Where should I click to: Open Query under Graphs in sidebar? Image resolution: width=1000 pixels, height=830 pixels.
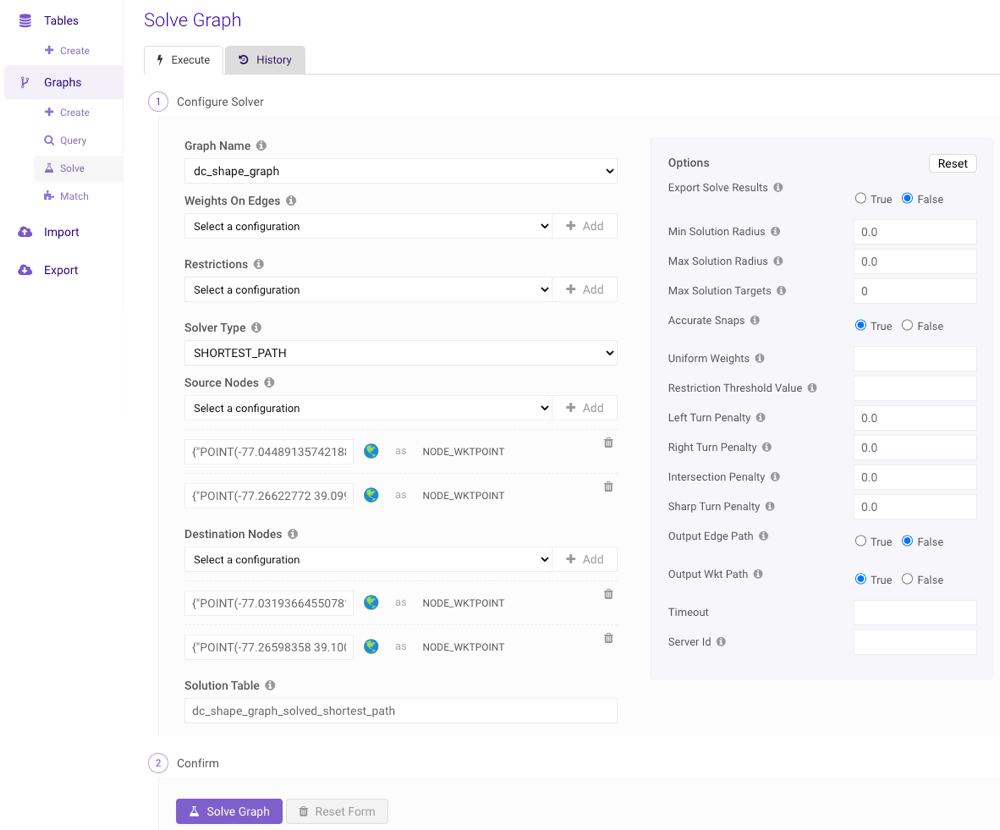(x=72, y=141)
